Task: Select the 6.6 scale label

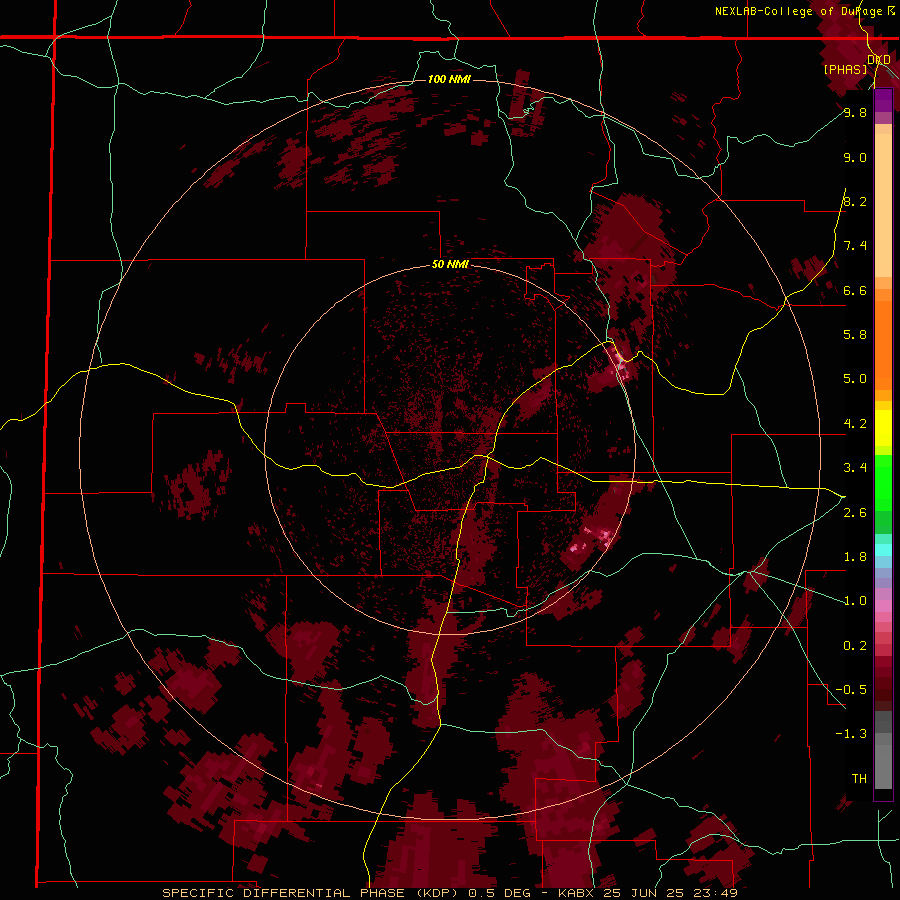Action: [x=855, y=290]
